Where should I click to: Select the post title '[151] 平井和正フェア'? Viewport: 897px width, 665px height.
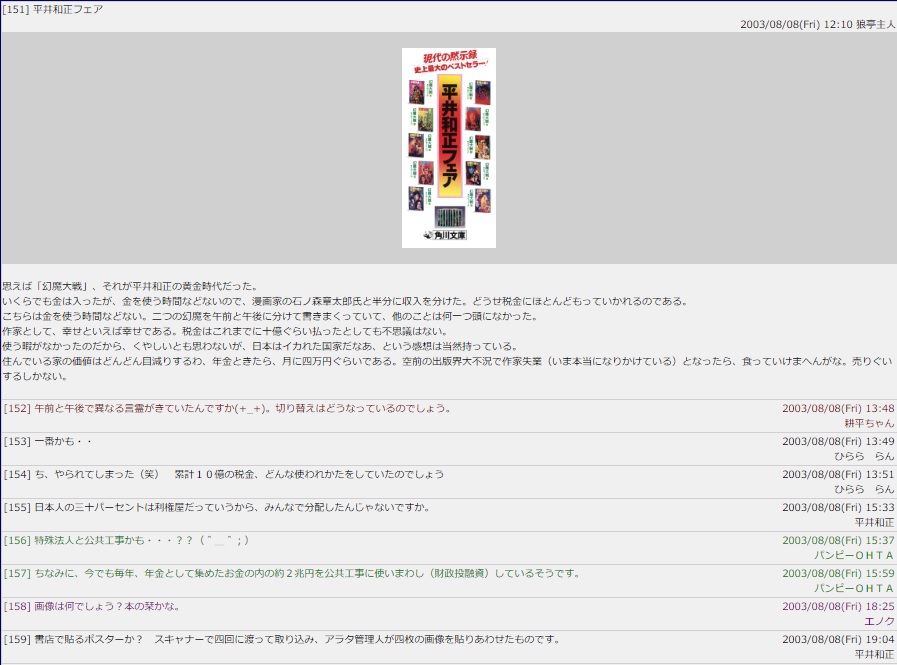(x=53, y=9)
